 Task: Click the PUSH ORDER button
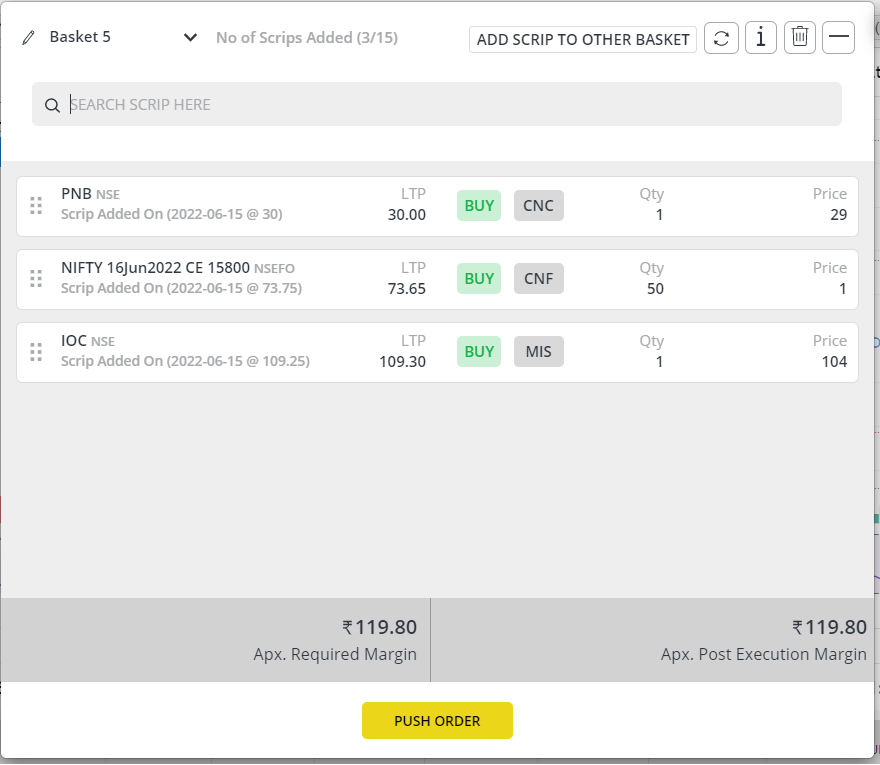click(437, 721)
